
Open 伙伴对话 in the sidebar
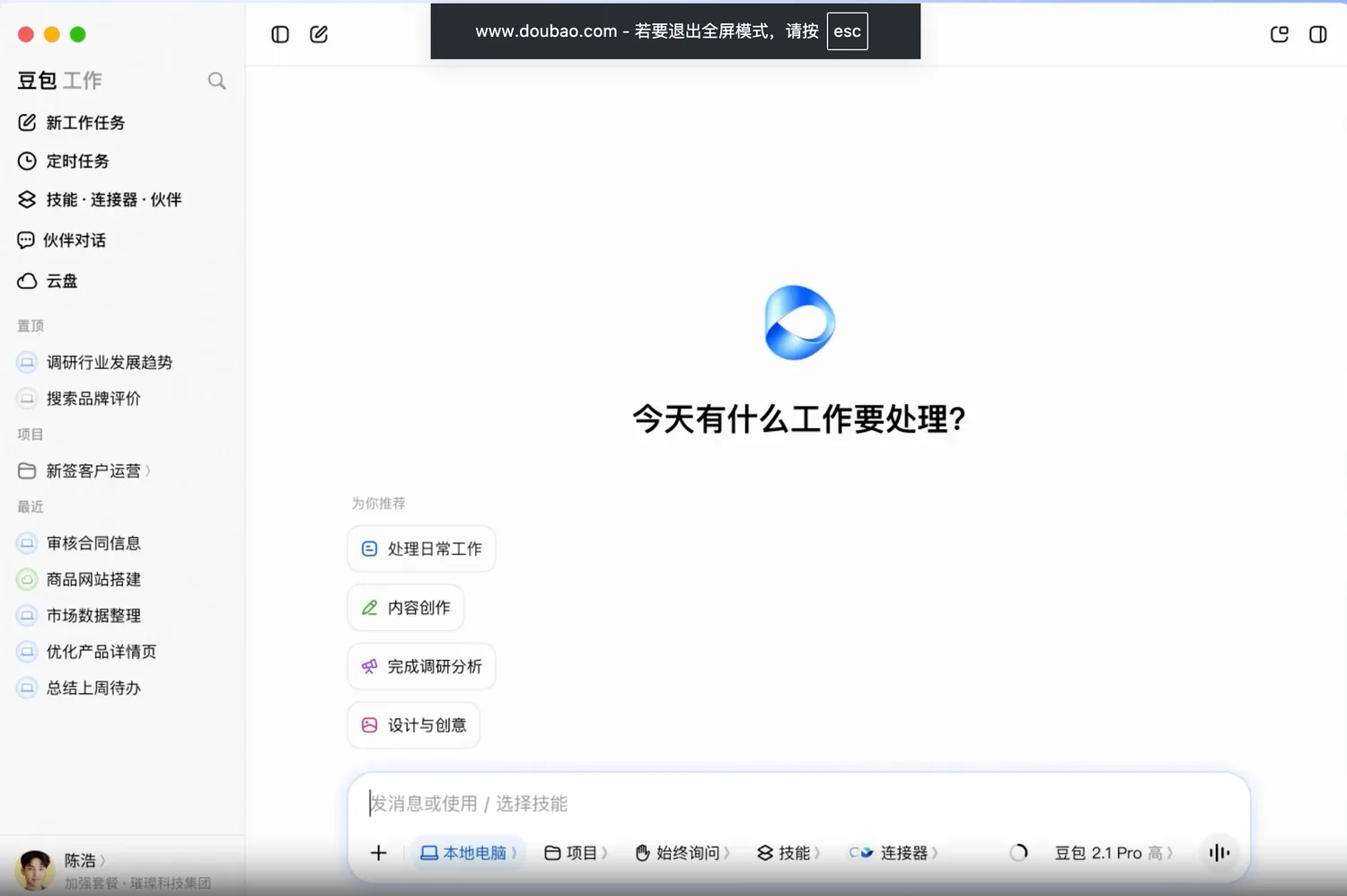click(62, 241)
